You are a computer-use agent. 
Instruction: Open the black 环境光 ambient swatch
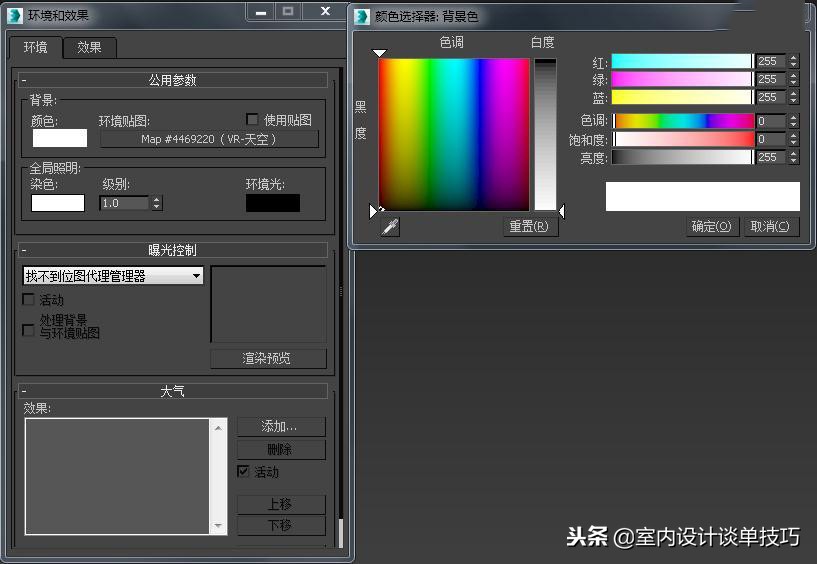(273, 203)
